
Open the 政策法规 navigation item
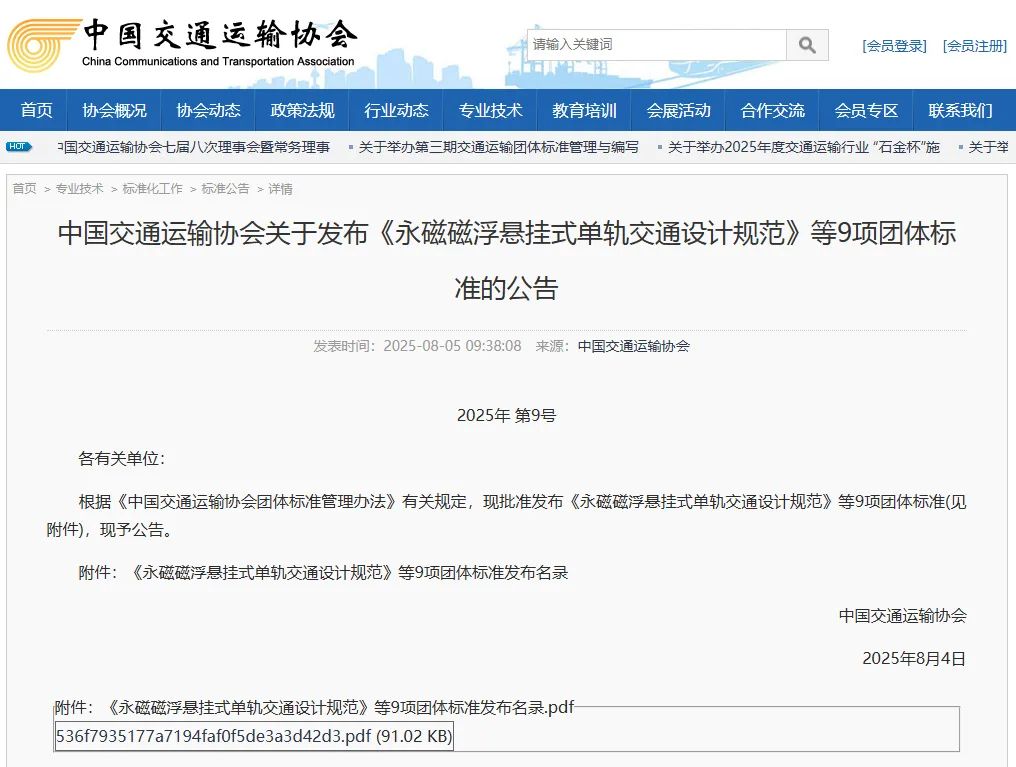(x=302, y=110)
